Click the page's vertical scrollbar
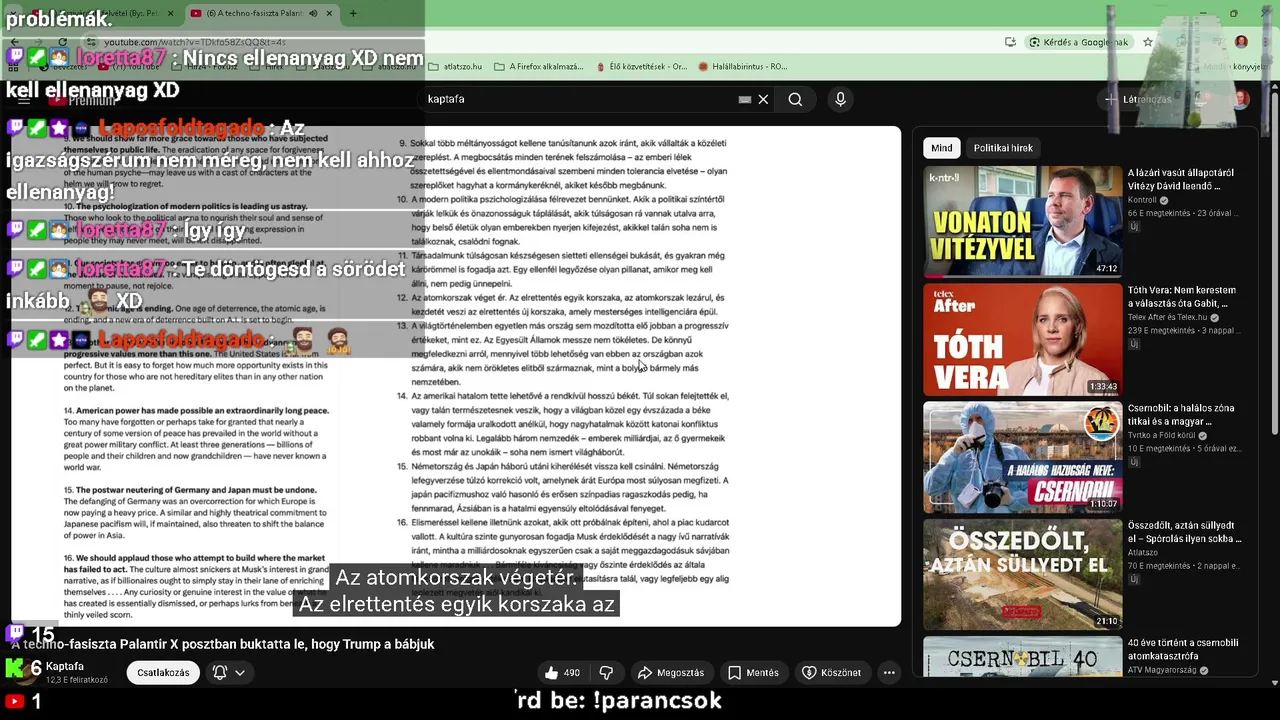Viewport: 1280px width, 720px height. [x=1274, y=264]
